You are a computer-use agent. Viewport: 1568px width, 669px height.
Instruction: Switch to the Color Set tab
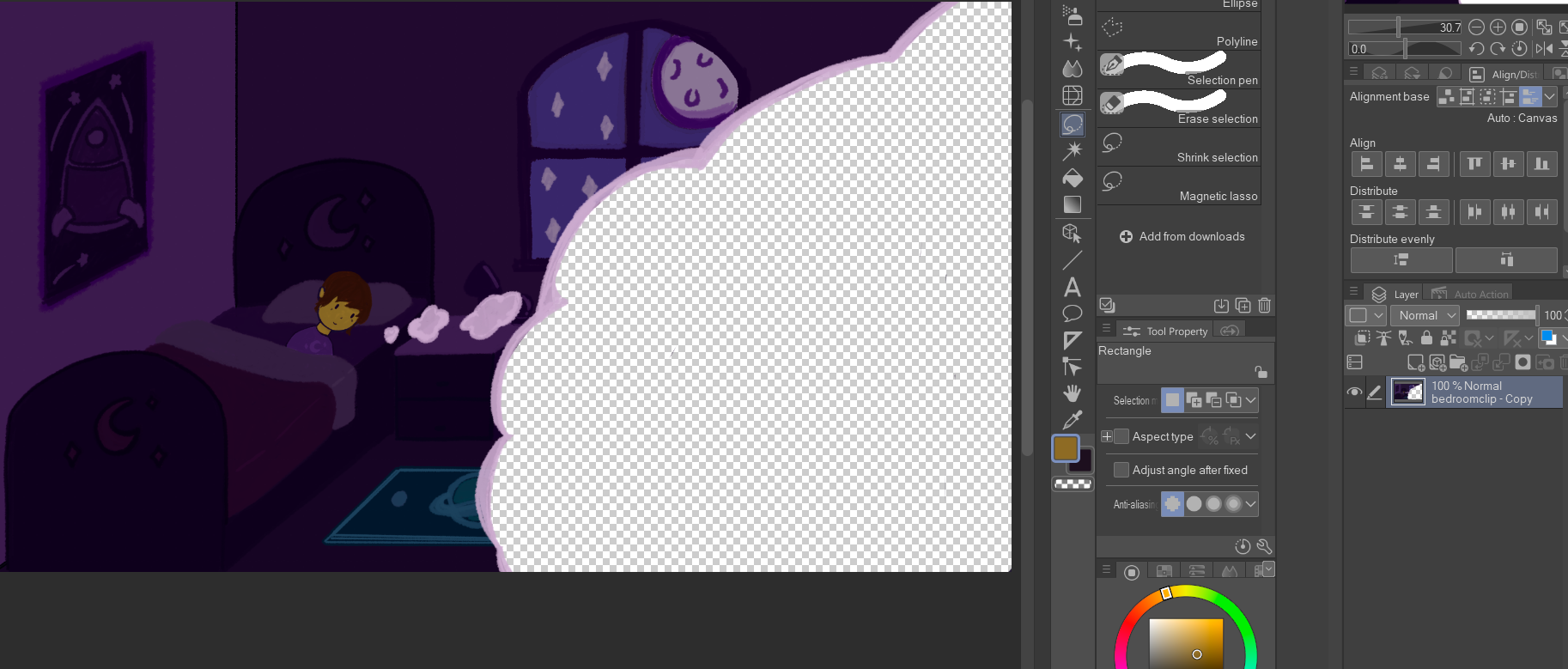(1164, 571)
